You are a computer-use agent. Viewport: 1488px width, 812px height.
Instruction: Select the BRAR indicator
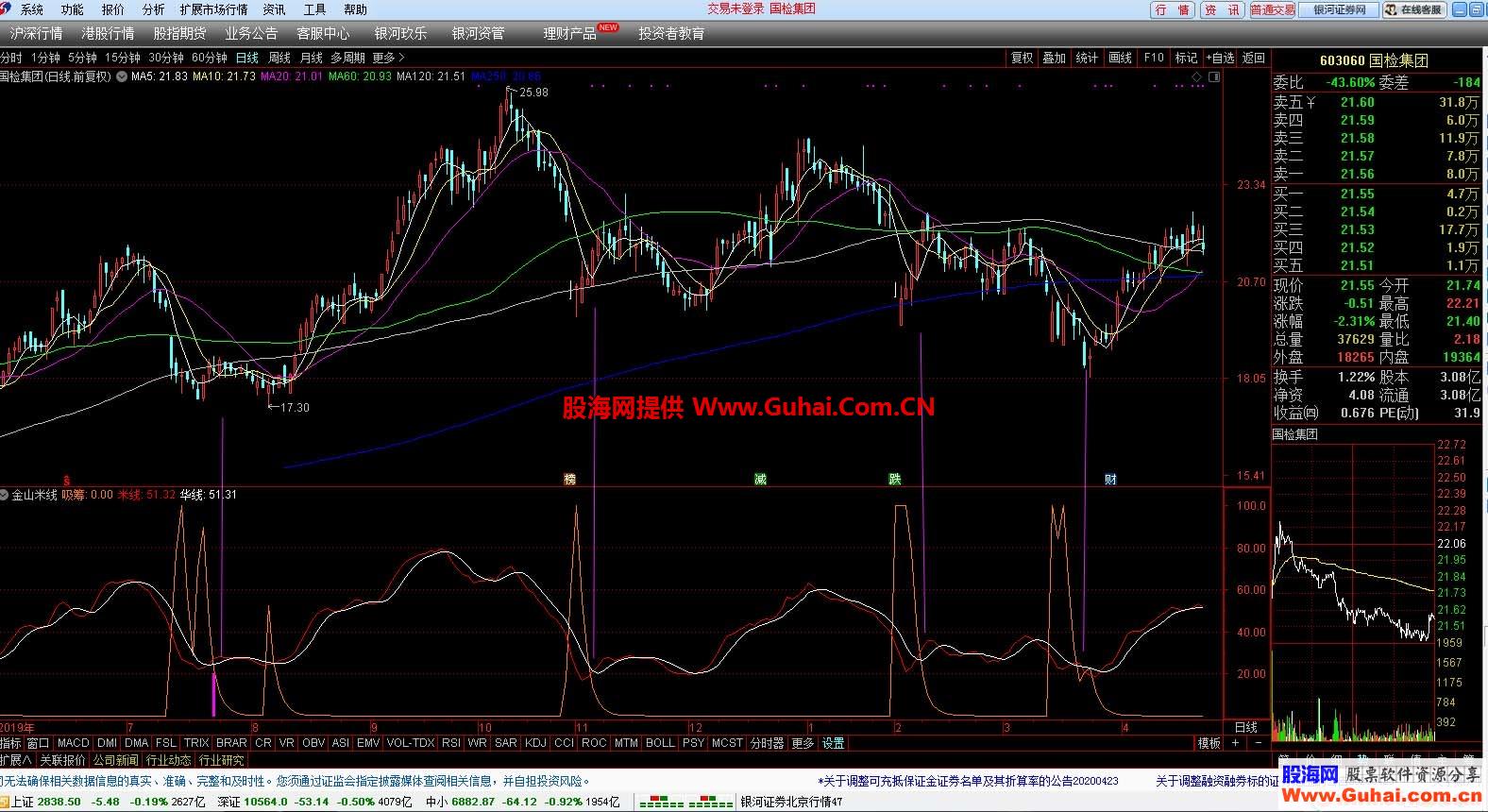231,743
